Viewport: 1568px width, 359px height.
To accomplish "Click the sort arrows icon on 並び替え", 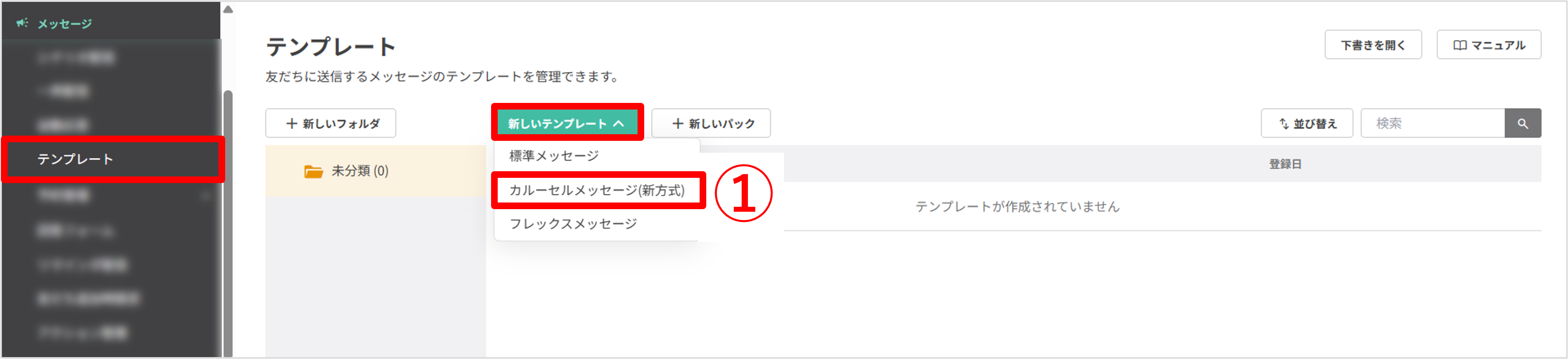I will coord(1284,124).
